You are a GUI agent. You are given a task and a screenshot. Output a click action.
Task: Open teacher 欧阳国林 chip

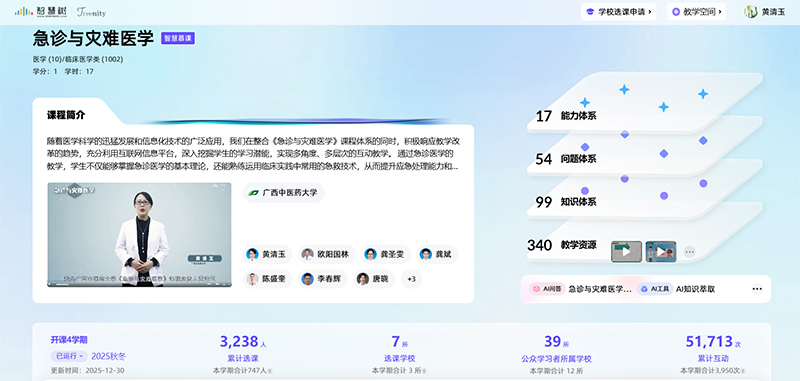point(328,254)
